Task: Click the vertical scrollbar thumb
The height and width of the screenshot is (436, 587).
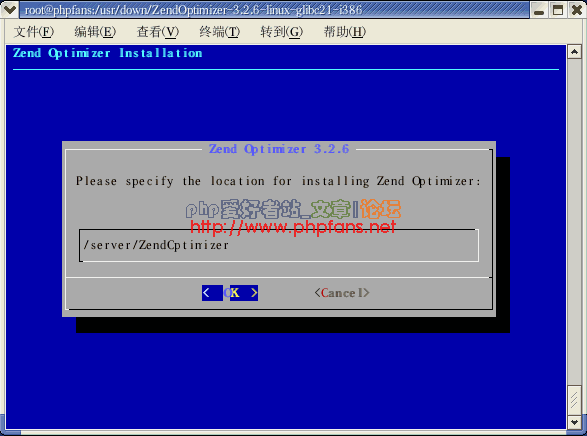Action: pos(574,400)
